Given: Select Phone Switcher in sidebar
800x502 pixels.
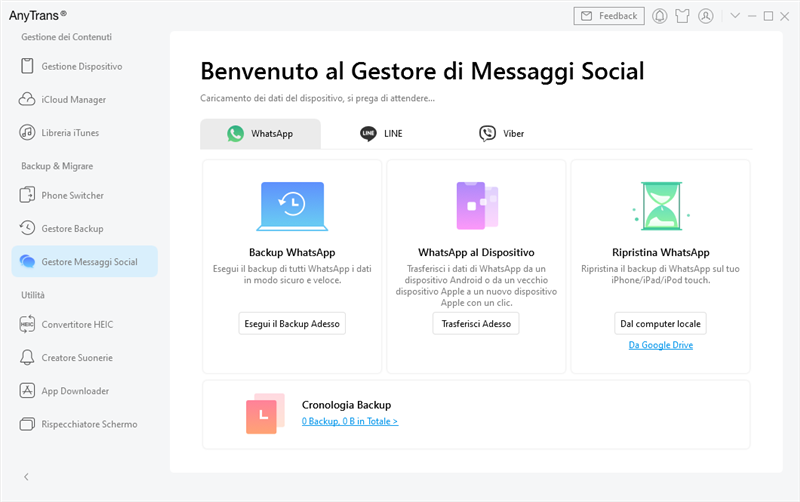Looking at the screenshot, I should [85, 195].
